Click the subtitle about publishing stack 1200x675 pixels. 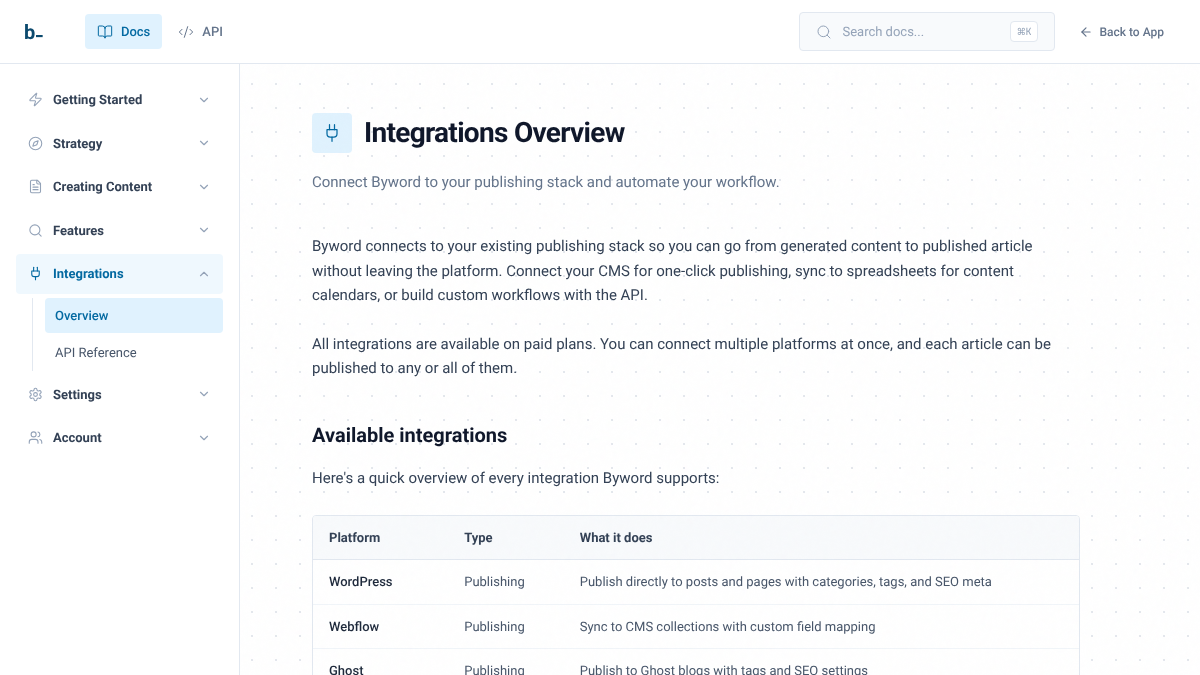(545, 182)
